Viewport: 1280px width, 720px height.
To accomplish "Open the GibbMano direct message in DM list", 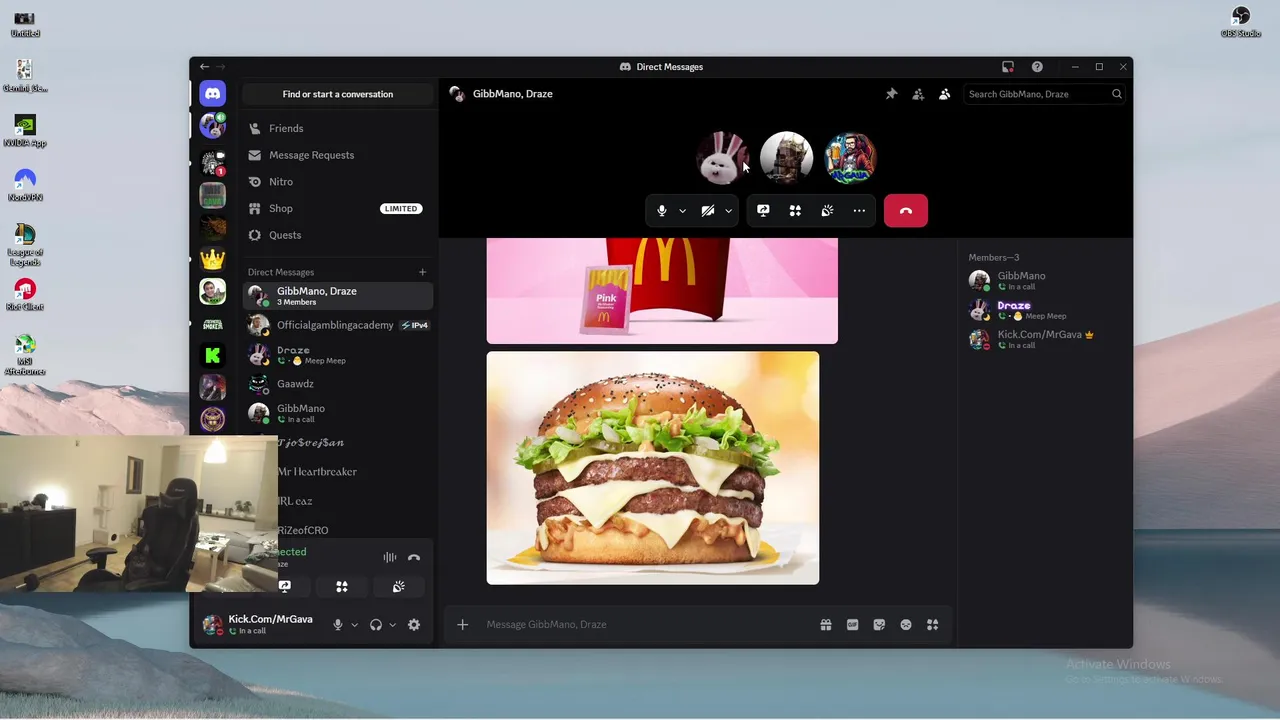I will 337,413.
